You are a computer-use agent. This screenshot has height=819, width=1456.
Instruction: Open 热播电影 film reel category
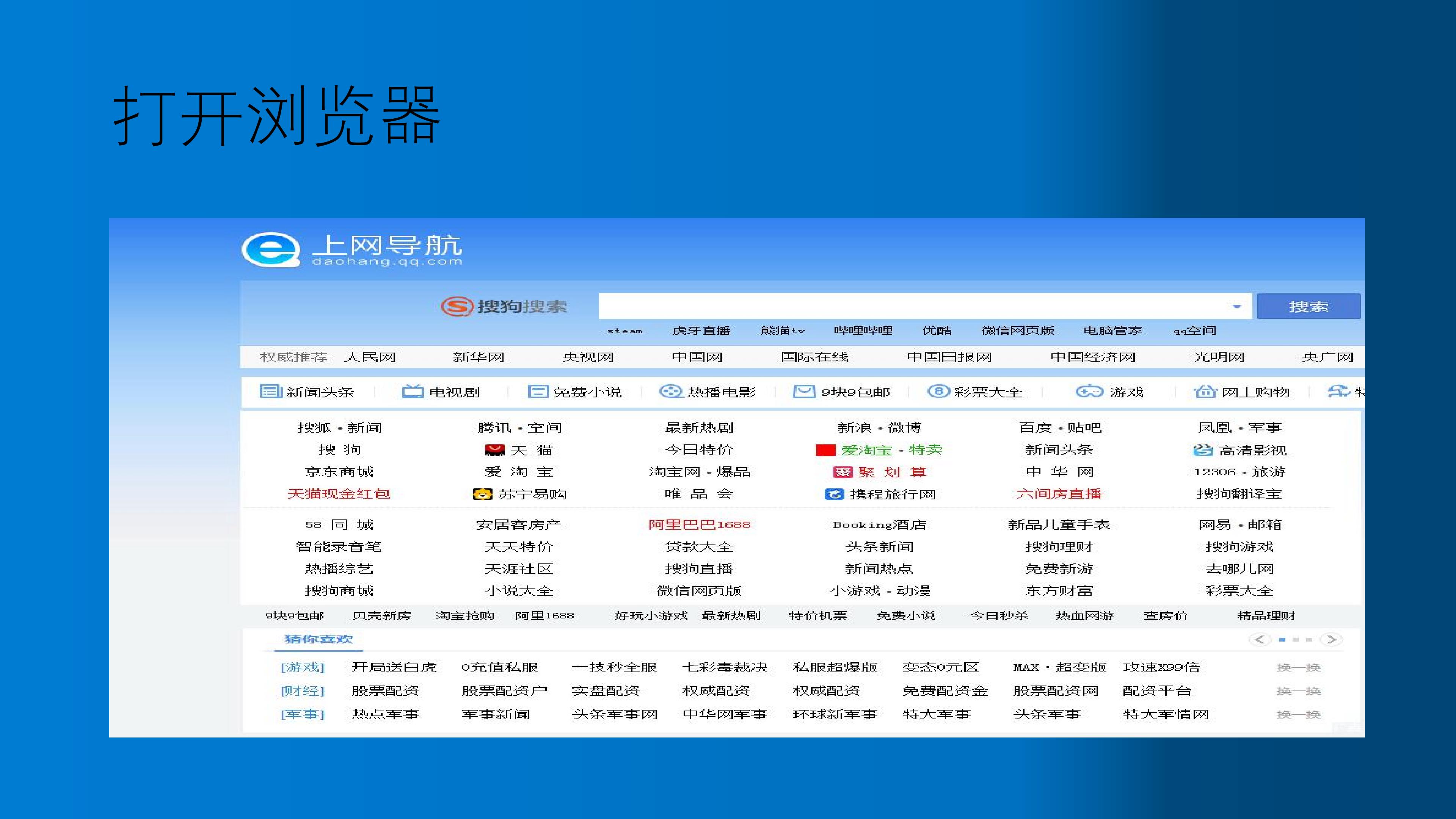point(708,392)
